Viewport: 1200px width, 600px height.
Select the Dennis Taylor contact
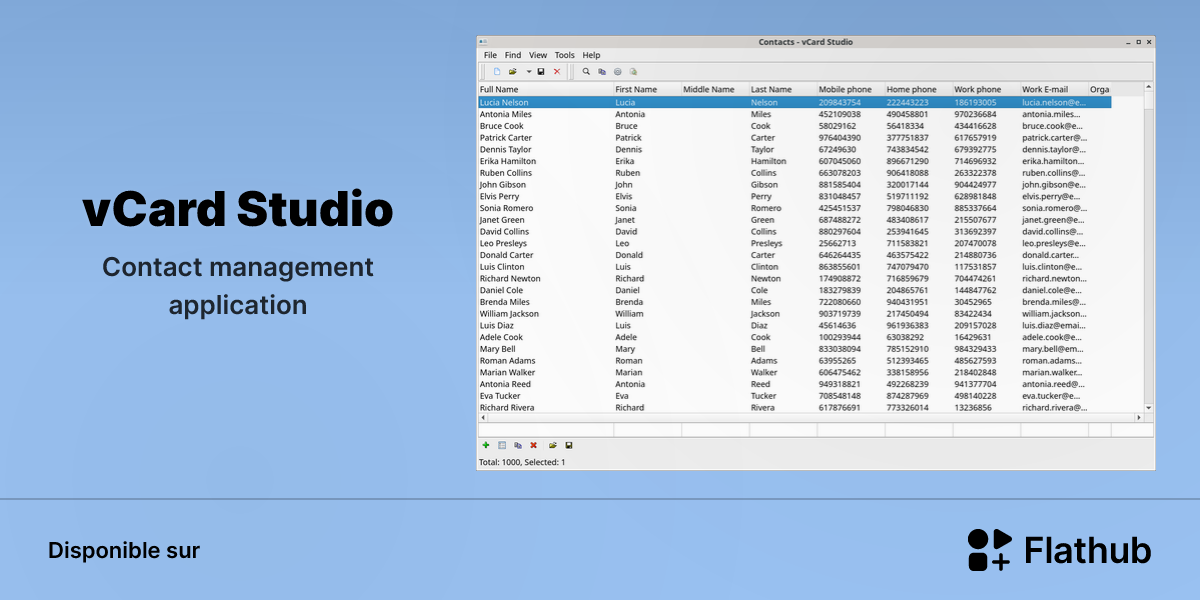click(x=794, y=149)
